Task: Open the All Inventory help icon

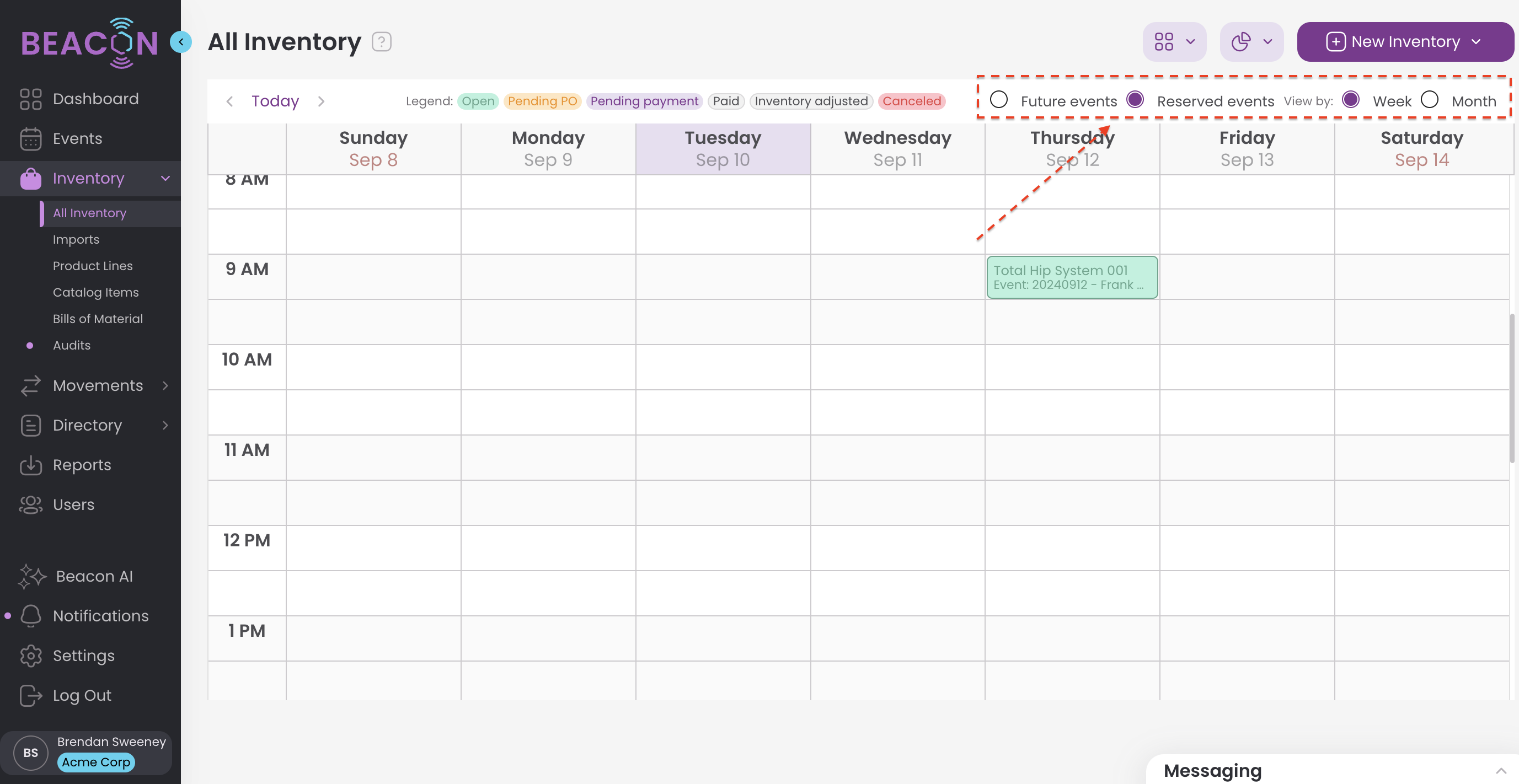Action: pos(382,42)
